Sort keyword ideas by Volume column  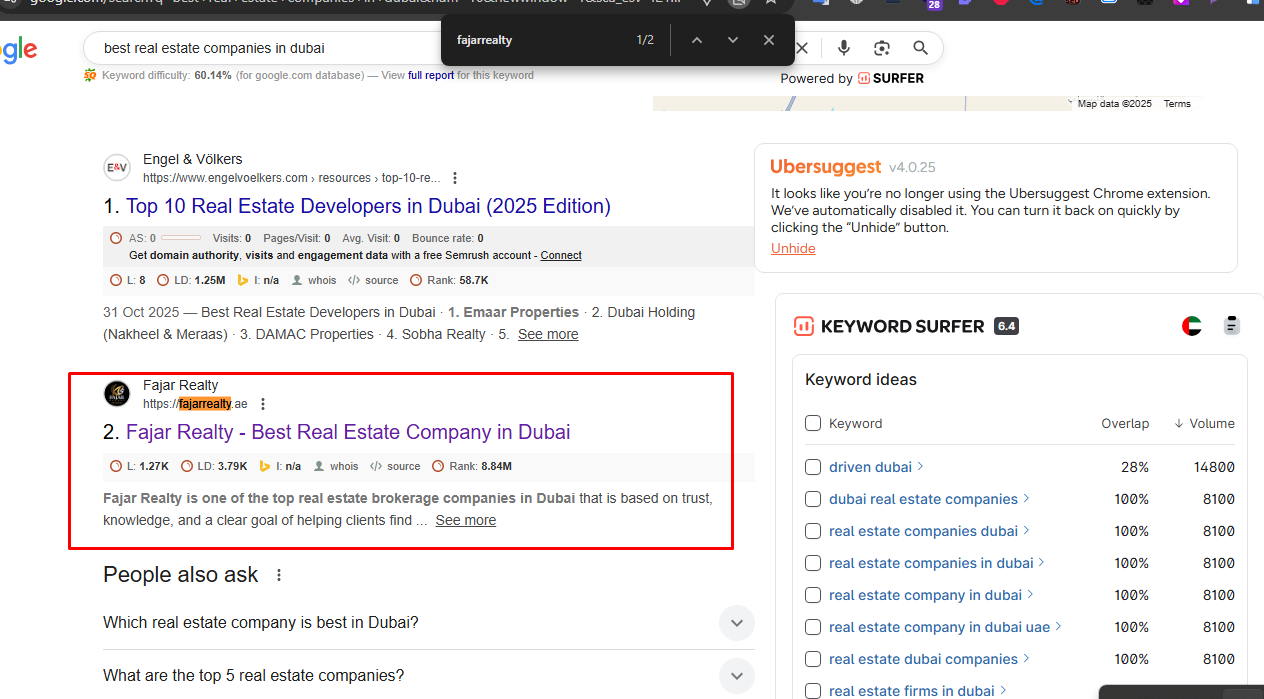click(1204, 423)
